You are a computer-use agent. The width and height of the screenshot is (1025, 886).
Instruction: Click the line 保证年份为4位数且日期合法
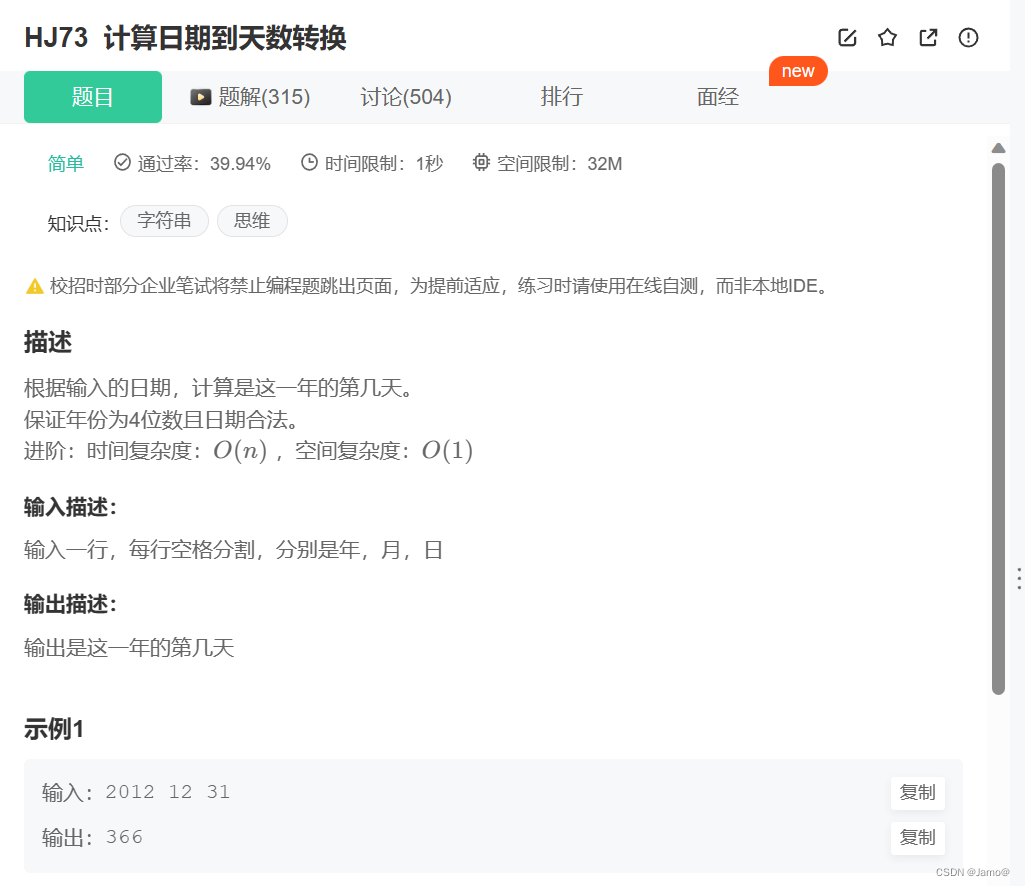coord(161,420)
